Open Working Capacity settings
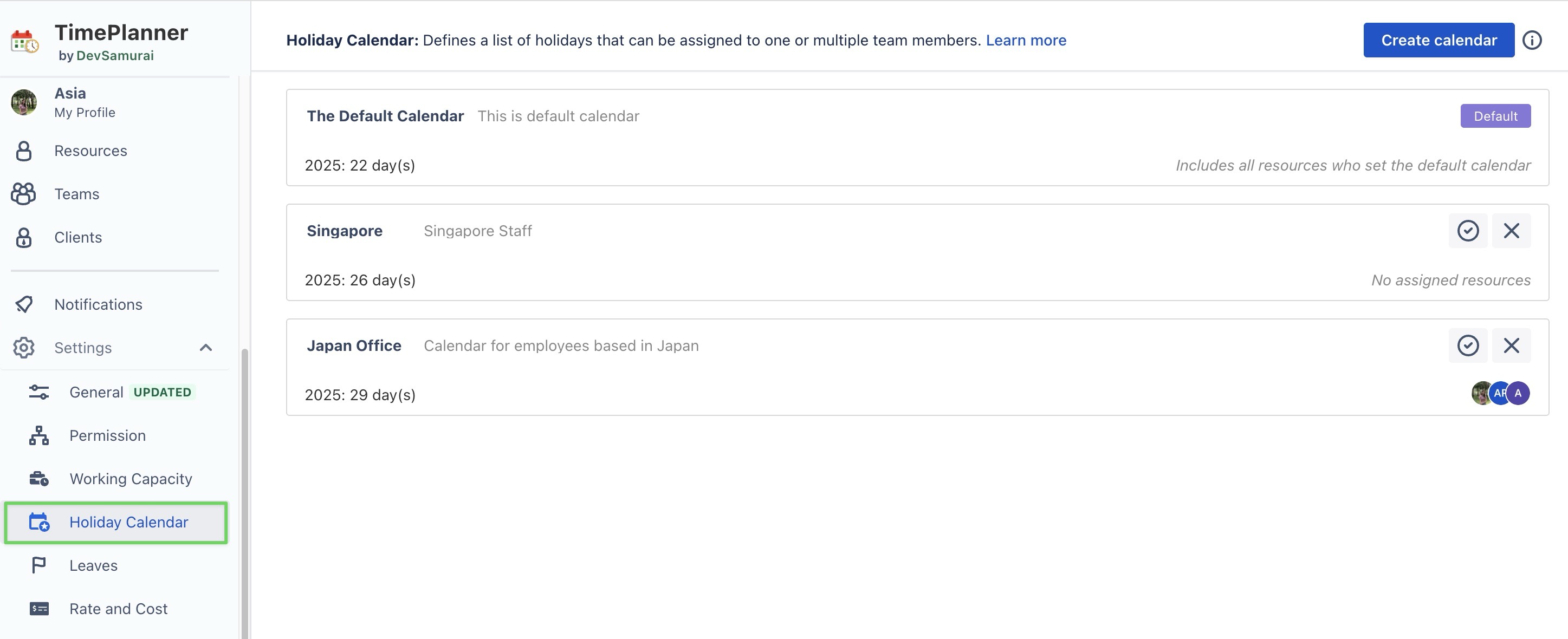 click(130, 479)
